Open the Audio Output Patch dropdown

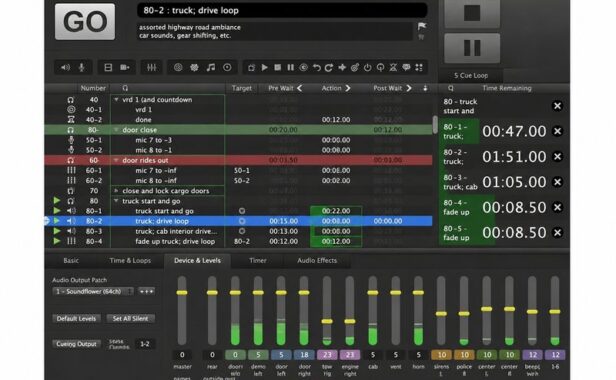(93, 292)
